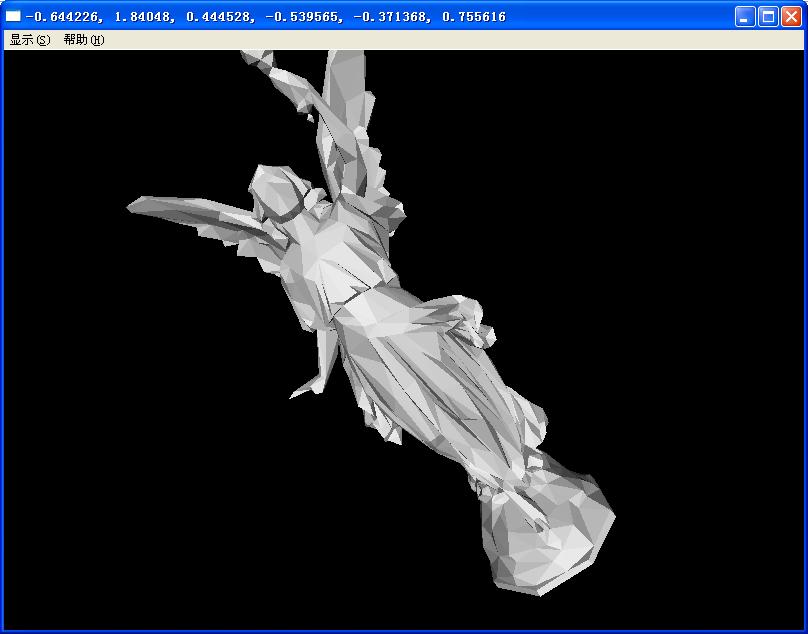Open the 帮助(H) menu

[84, 40]
